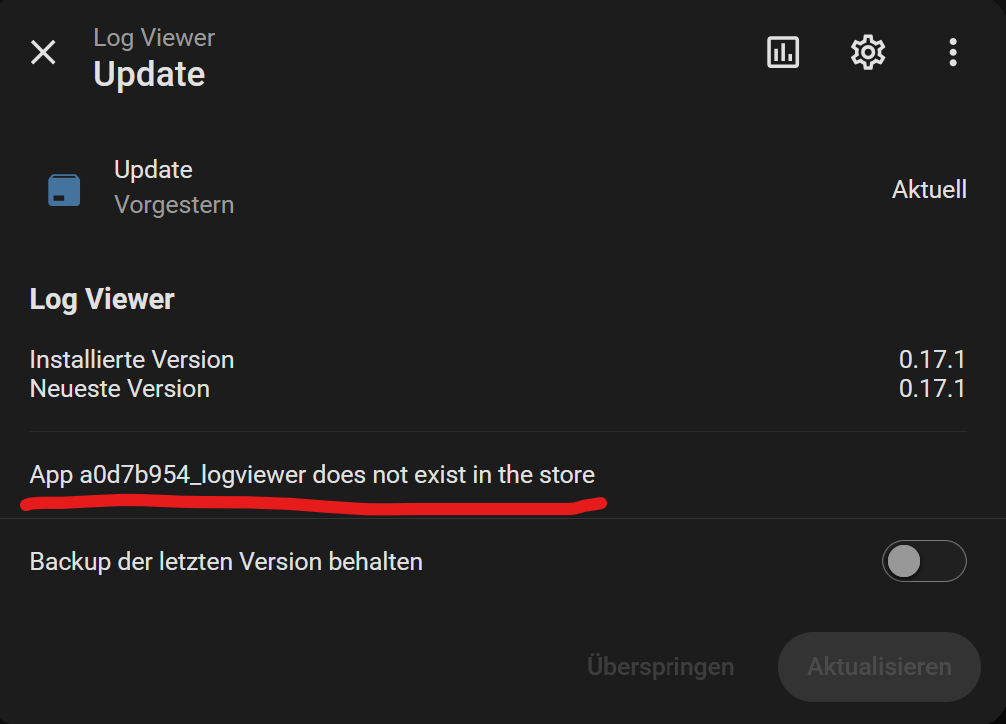Close the Log Viewer update dialog

tap(44, 53)
